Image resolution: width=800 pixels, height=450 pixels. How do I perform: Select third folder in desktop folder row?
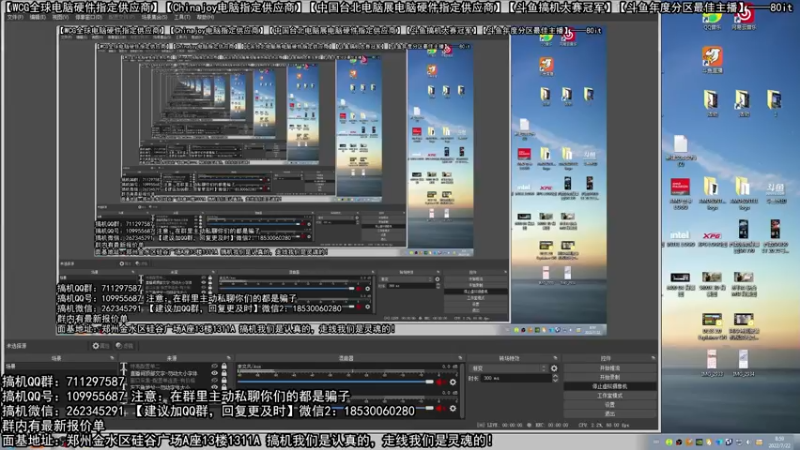point(774,103)
